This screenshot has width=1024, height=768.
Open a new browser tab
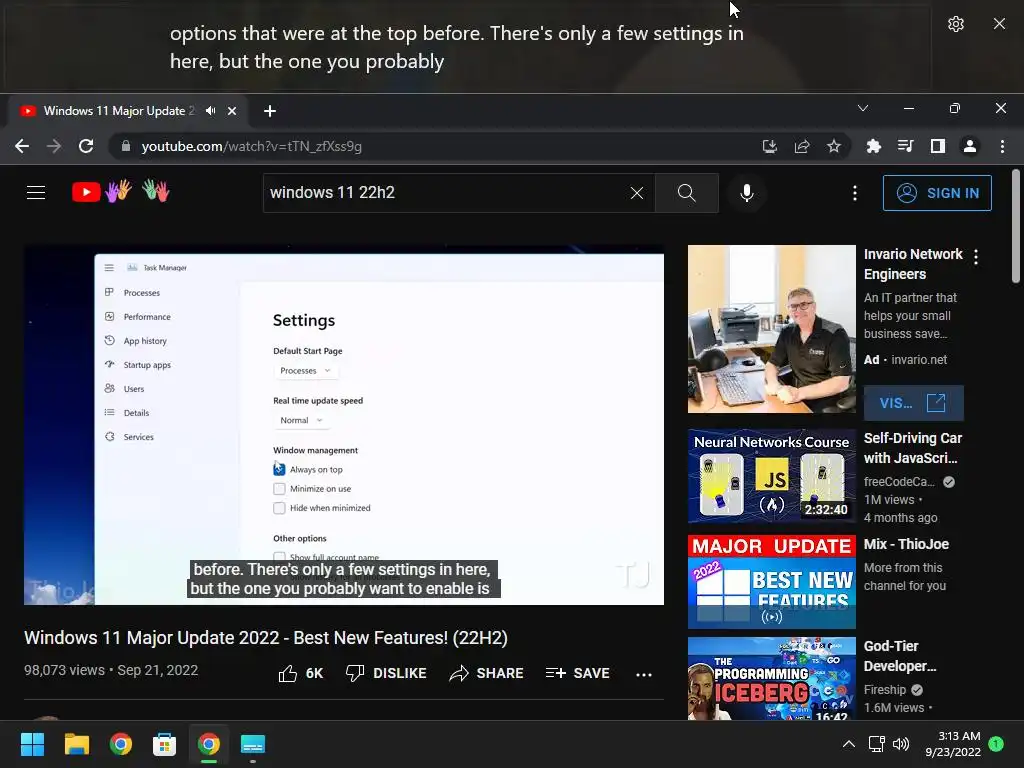pyautogui.click(x=270, y=111)
